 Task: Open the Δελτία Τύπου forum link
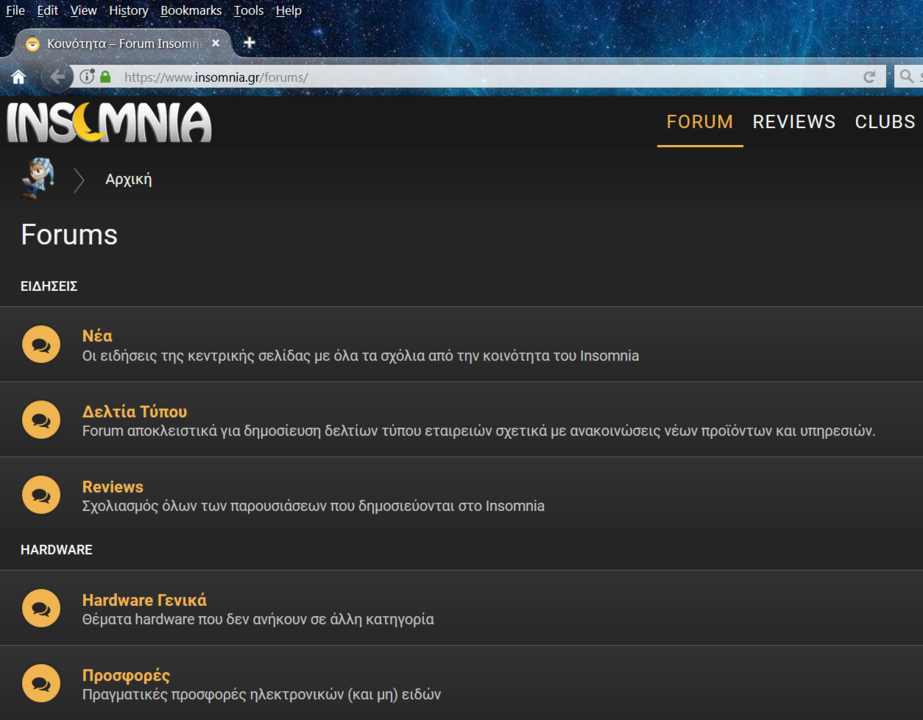tap(135, 411)
